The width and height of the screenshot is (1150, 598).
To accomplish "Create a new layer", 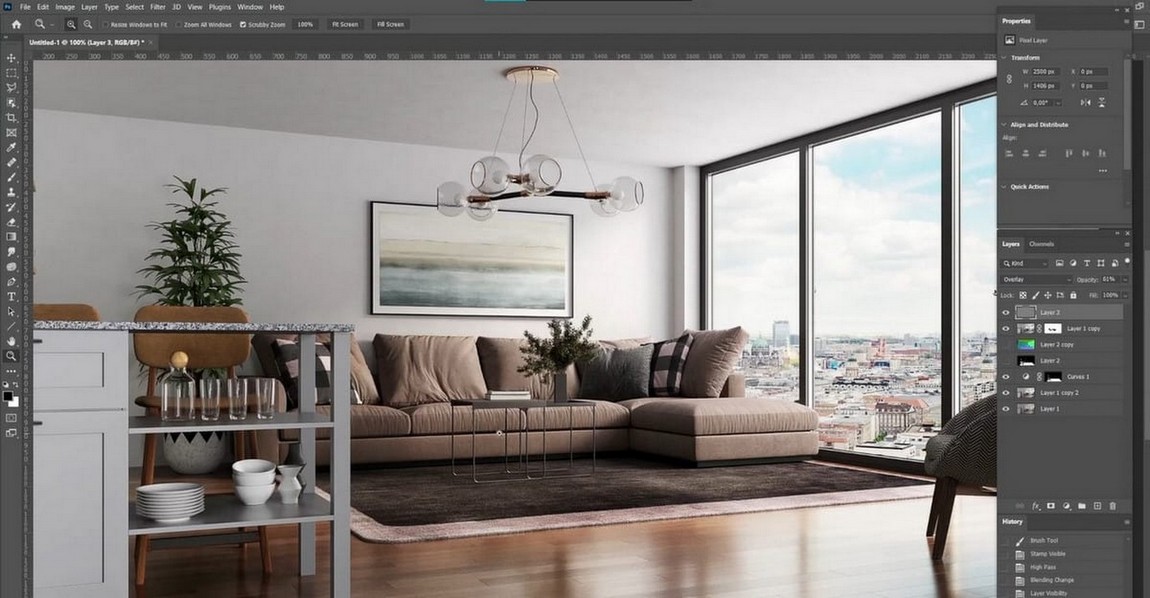I will [x=1097, y=506].
